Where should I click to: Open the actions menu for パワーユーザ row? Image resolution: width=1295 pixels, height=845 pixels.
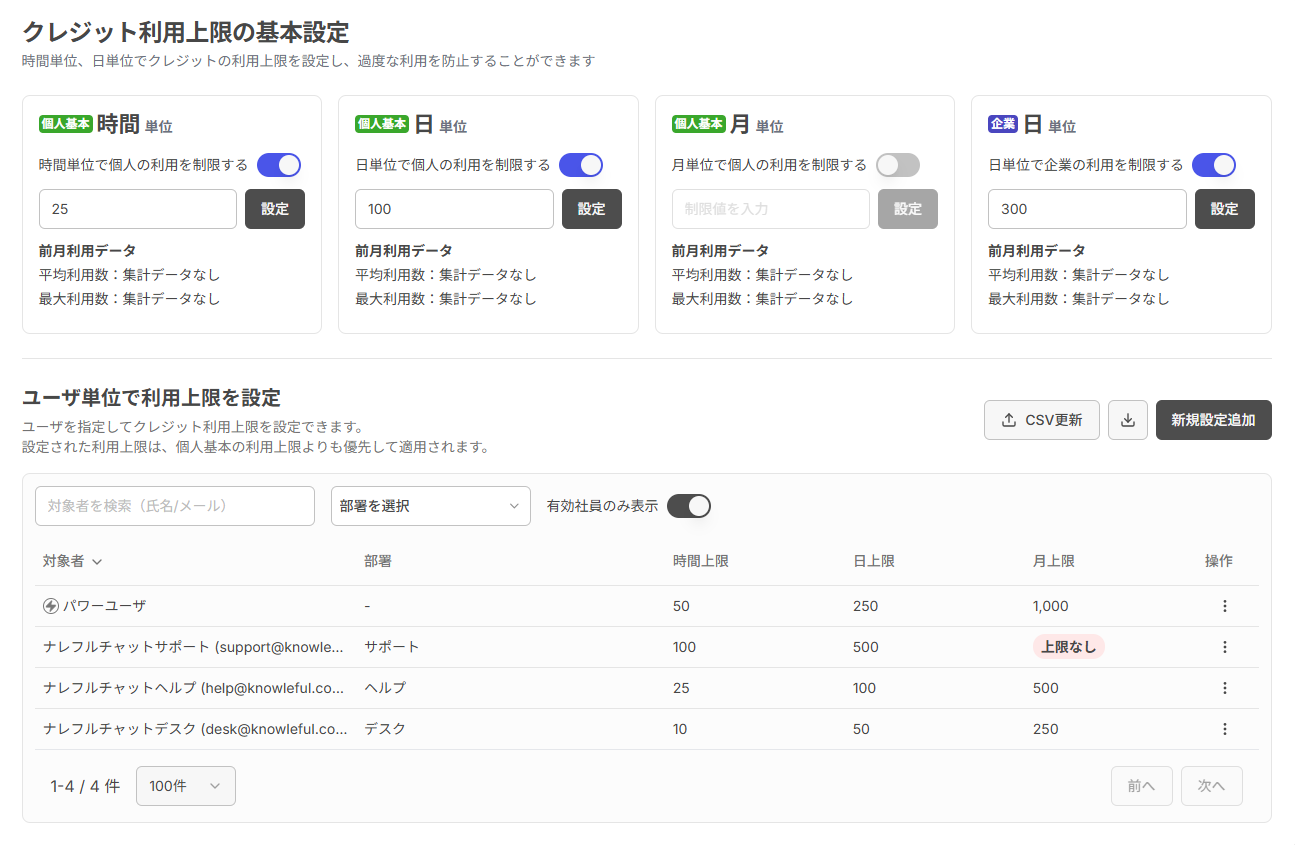1225,606
